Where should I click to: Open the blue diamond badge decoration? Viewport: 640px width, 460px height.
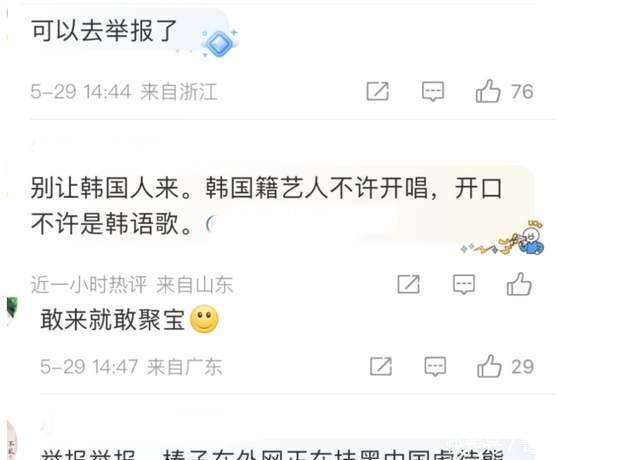[220, 43]
